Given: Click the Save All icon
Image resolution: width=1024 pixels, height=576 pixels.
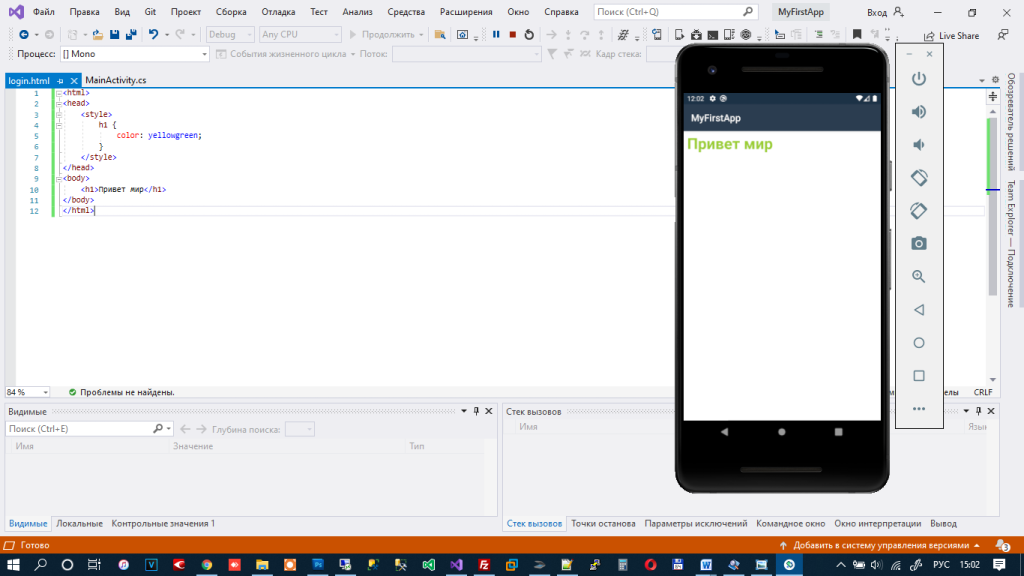Looking at the screenshot, I should pos(131,35).
